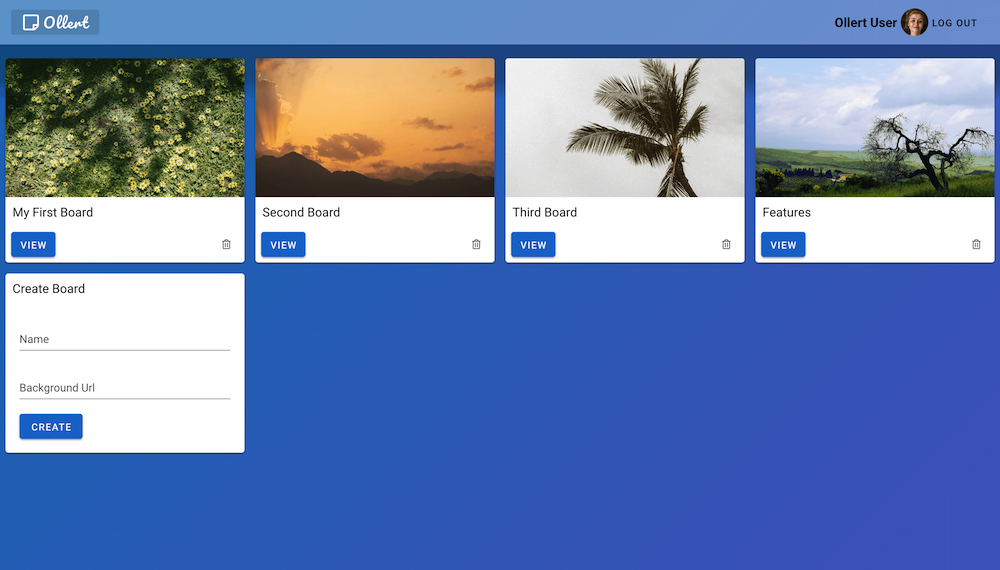
Task: Remove the Features board via trash icon
Action: 976,245
